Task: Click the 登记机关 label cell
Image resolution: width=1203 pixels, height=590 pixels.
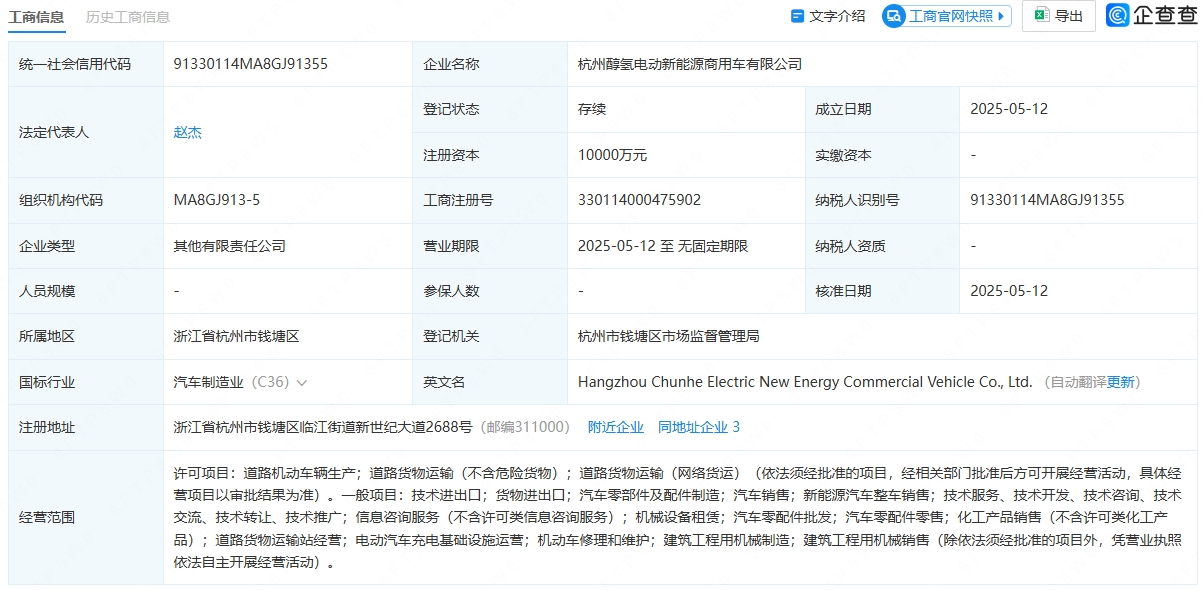Action: point(490,336)
